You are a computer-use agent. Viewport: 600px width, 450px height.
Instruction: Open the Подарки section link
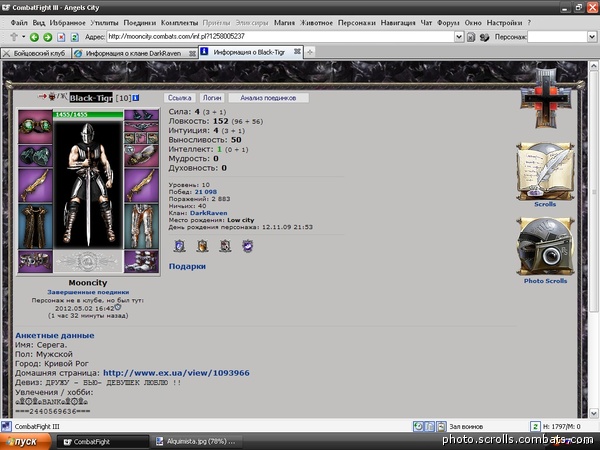pos(187,266)
